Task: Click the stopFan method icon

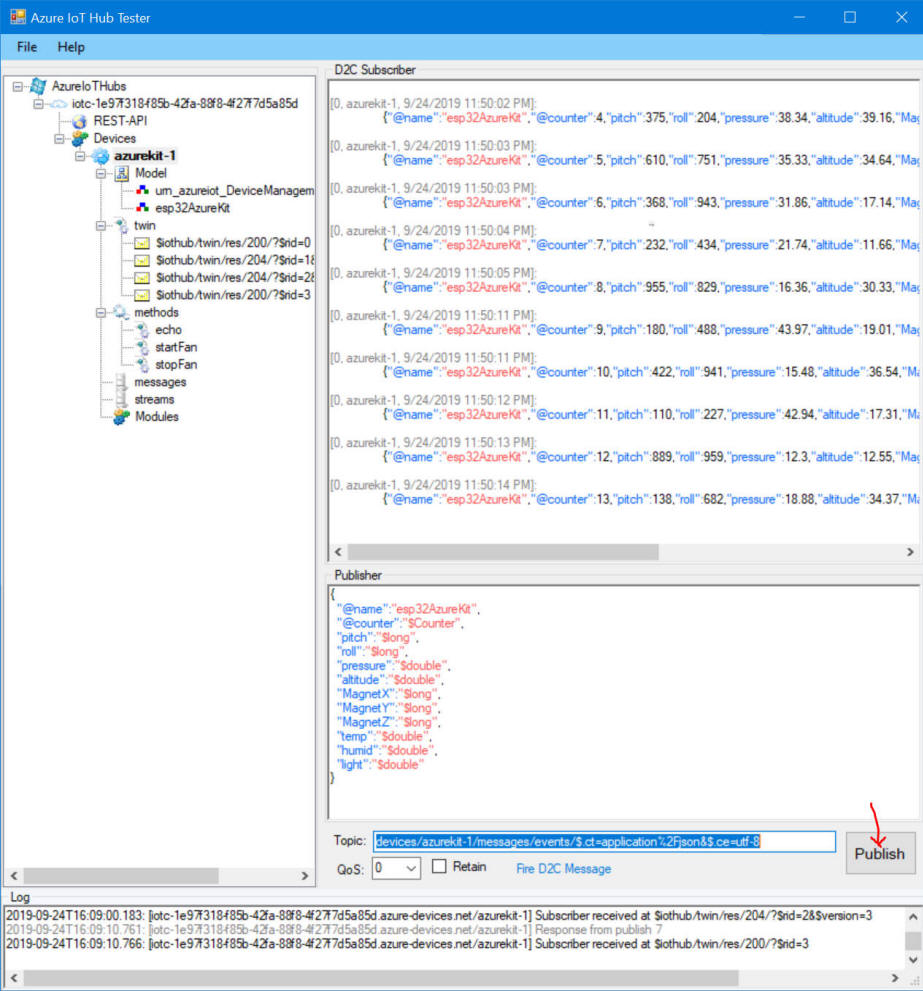Action: tap(143, 365)
